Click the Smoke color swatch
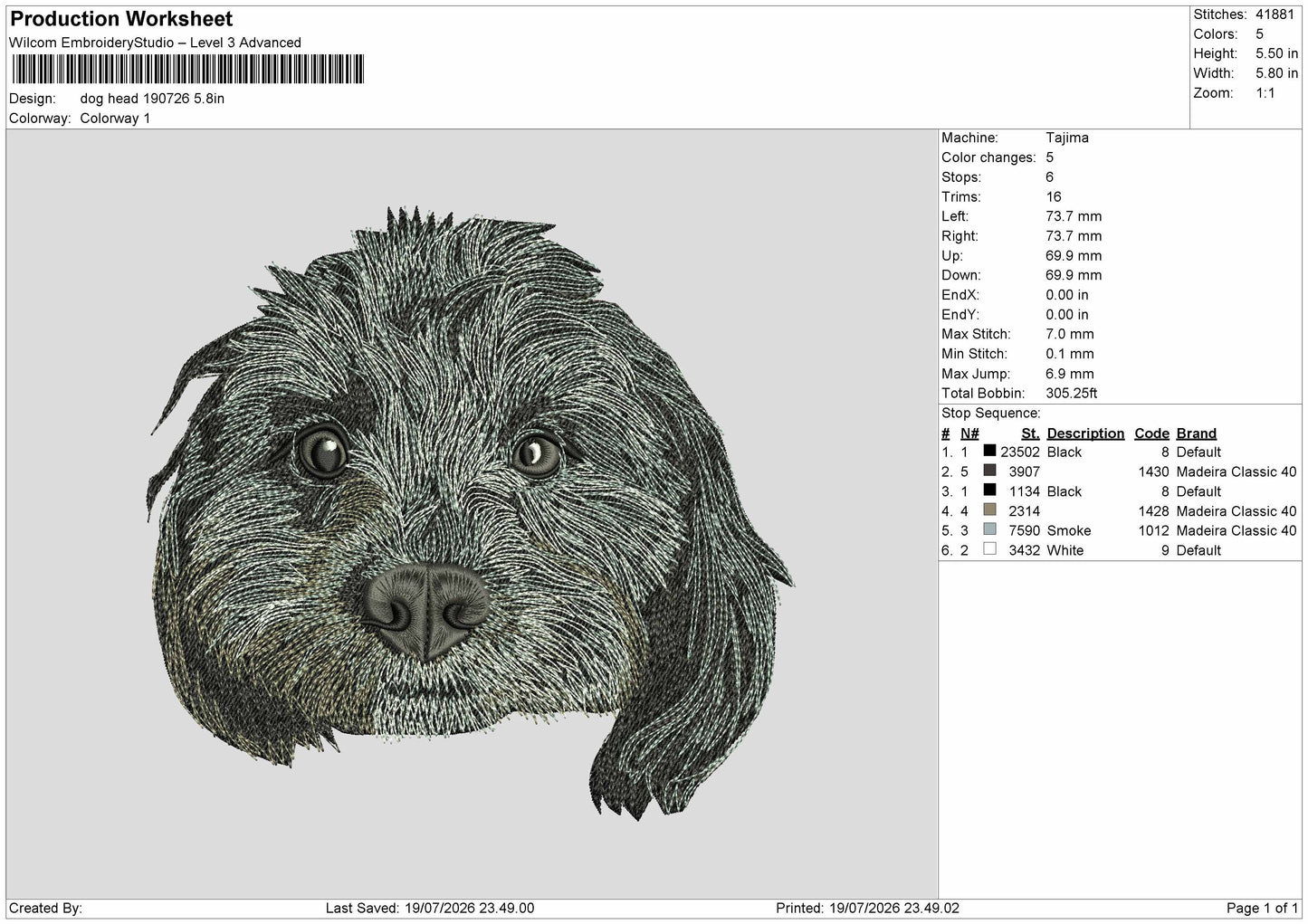The width and height of the screenshot is (1308, 924). pyautogui.click(x=989, y=529)
